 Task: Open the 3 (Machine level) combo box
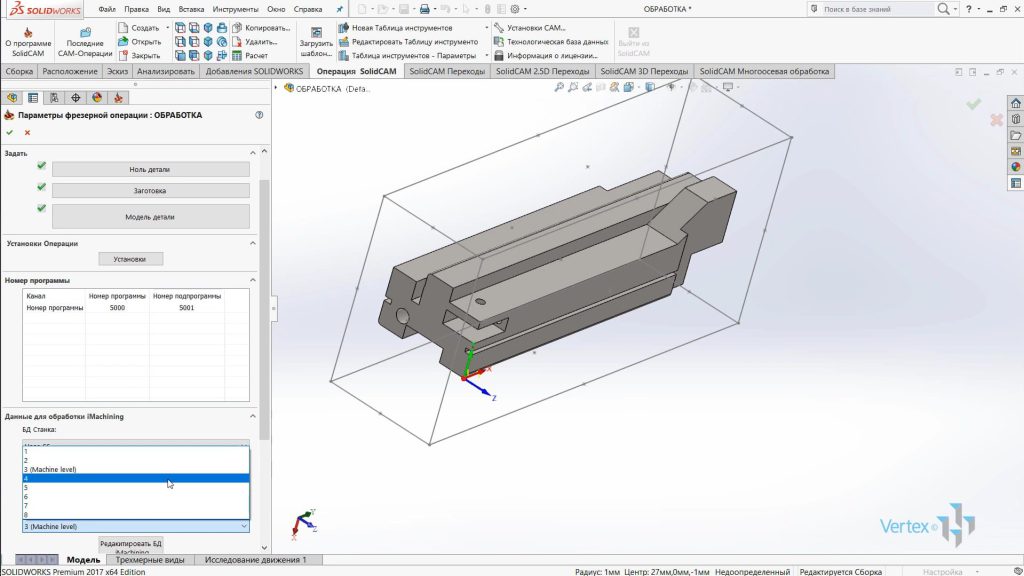click(x=136, y=526)
